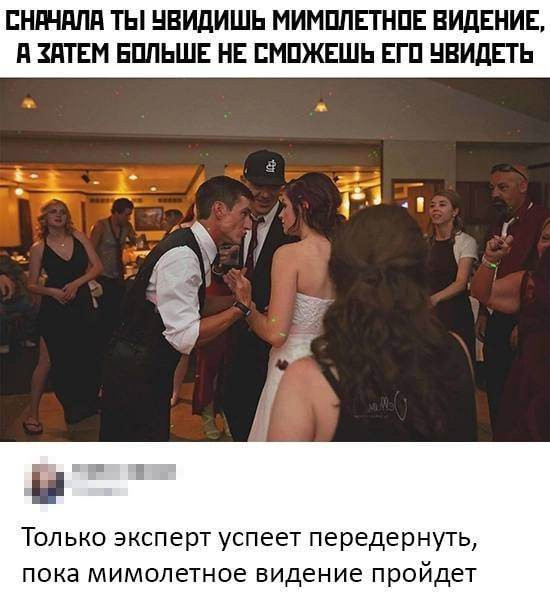Click the woman in the white cardigan

tap(451, 269)
